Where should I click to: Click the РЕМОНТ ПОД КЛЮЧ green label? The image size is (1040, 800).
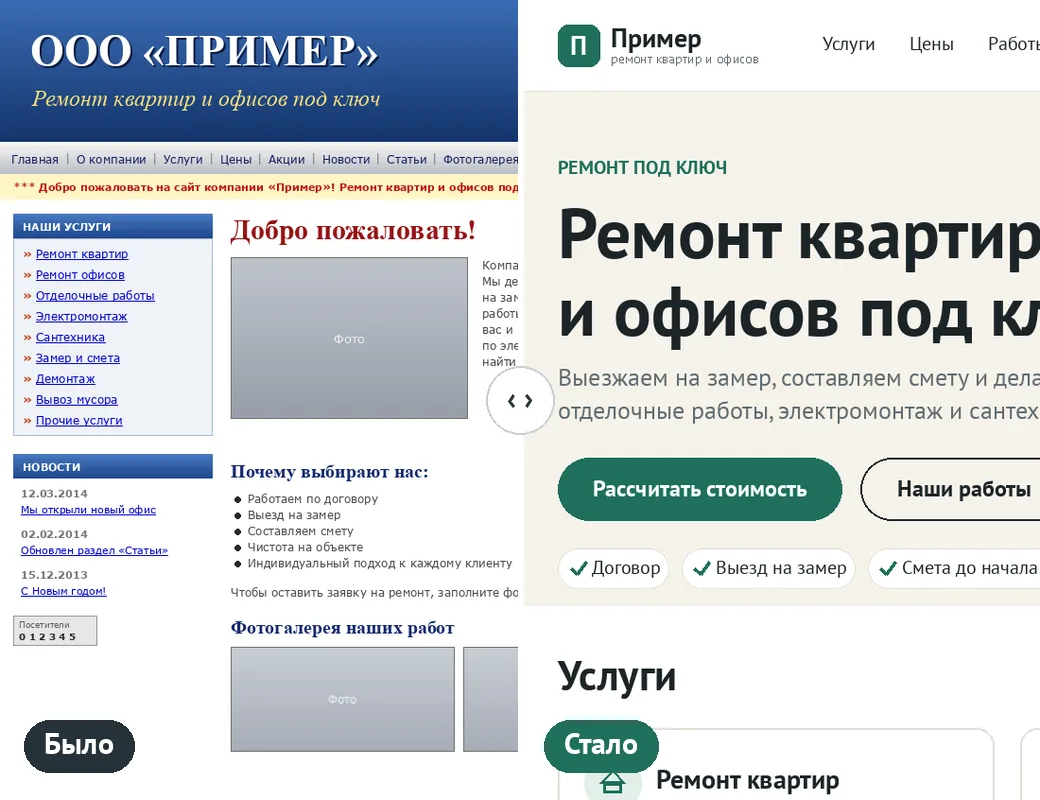642,168
